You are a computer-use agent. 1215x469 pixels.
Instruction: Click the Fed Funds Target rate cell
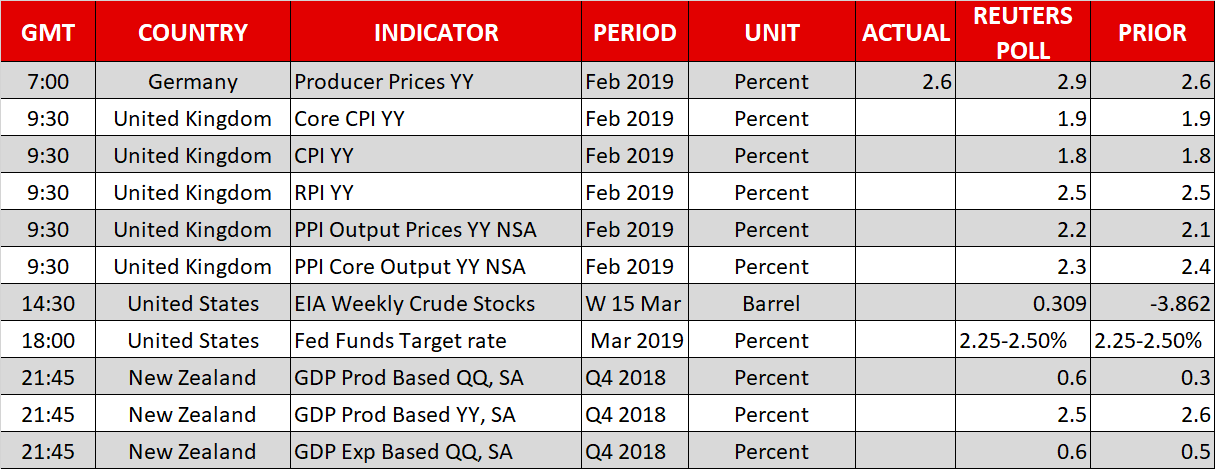(x=400, y=341)
